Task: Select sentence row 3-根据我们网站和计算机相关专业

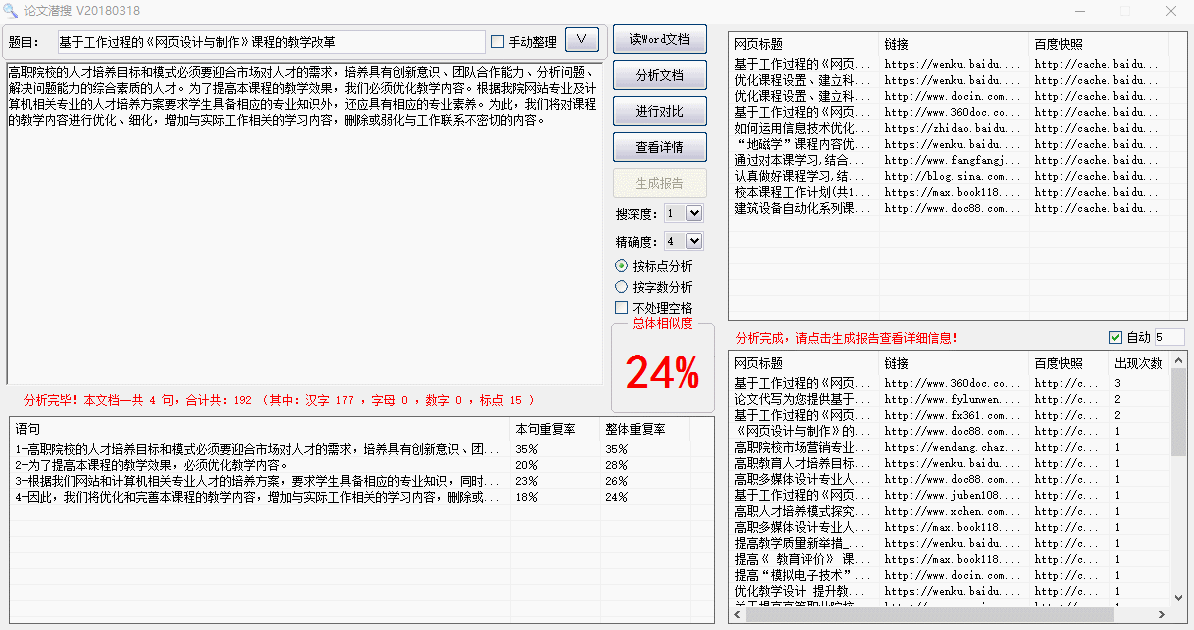Action: (361, 481)
